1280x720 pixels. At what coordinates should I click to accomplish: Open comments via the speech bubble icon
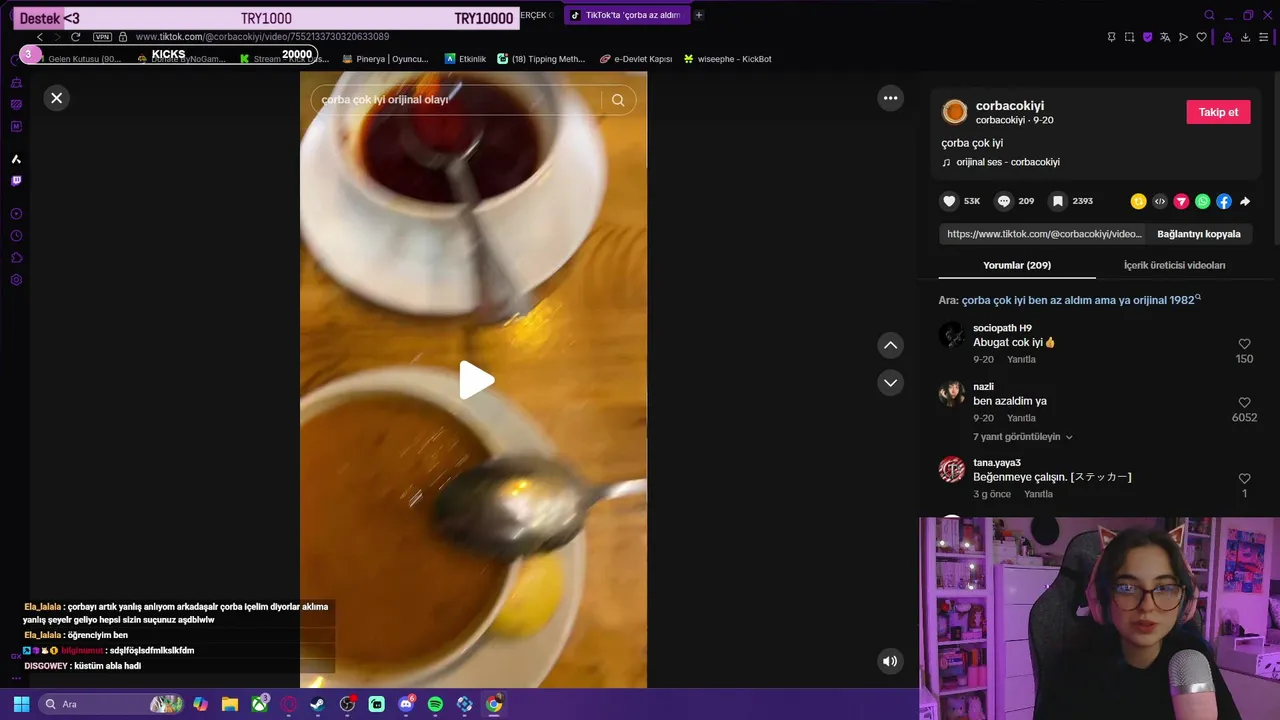tap(1004, 201)
